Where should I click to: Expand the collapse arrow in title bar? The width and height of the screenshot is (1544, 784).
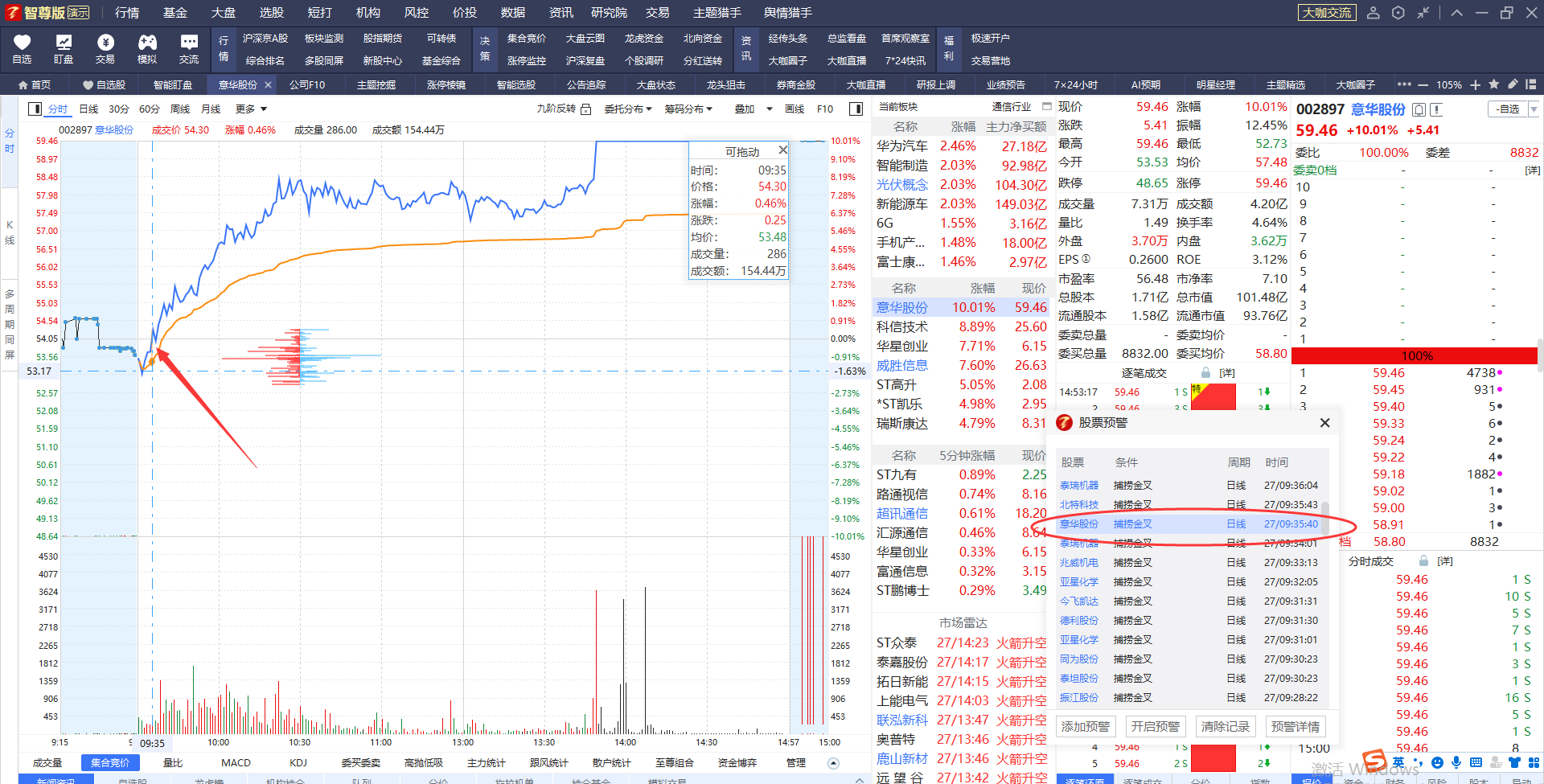(1456, 13)
